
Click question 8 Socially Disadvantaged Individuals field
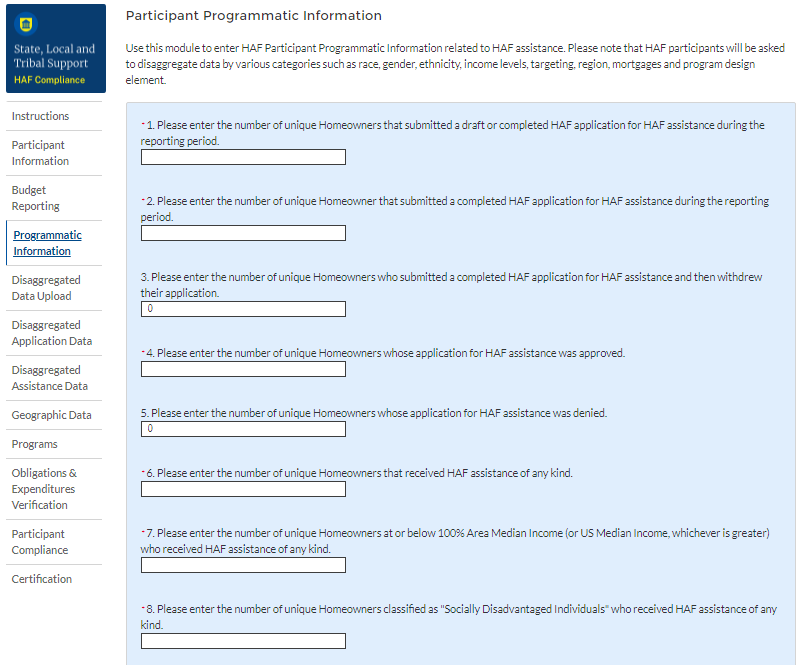(x=243, y=641)
